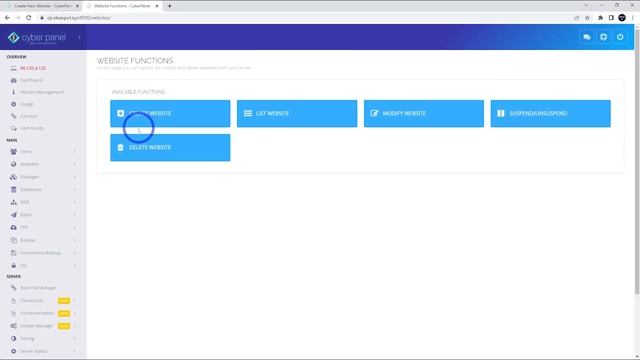
Task: Open the browser side panel icon
Action: click(611, 18)
